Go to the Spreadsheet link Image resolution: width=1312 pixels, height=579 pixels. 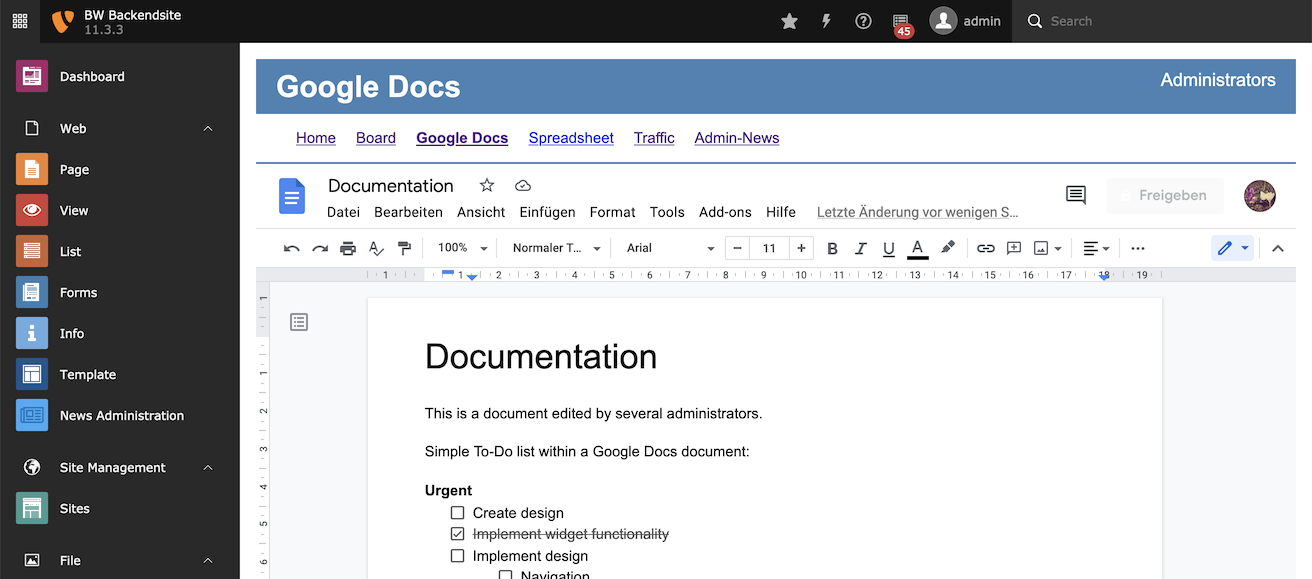pyautogui.click(x=571, y=138)
